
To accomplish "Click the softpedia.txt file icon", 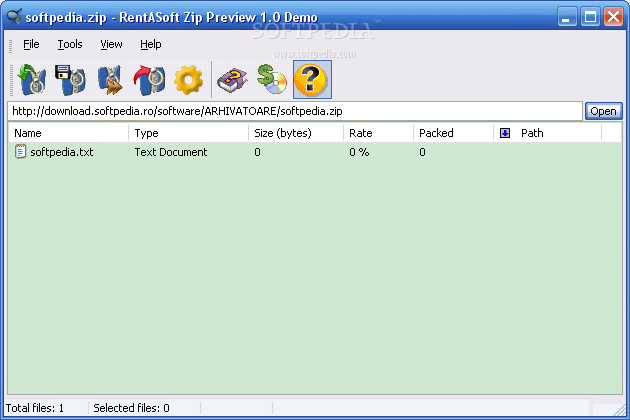I will (x=20, y=152).
